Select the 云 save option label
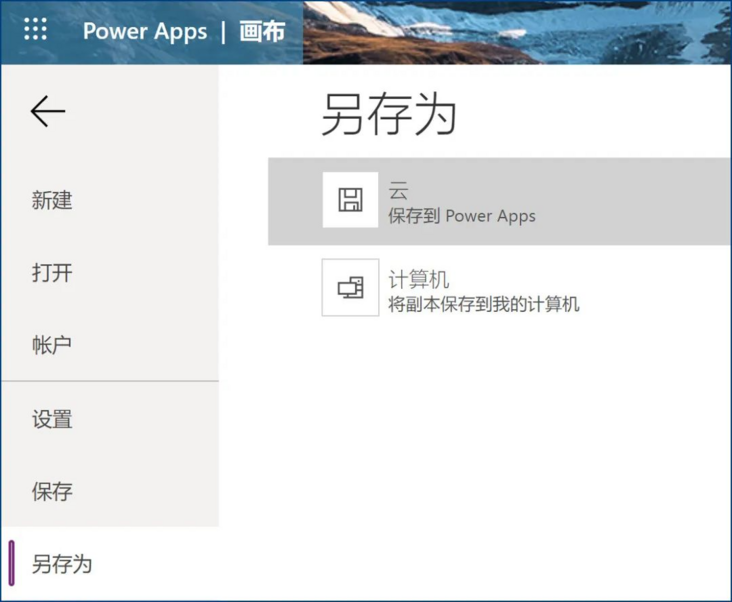Image resolution: width=732 pixels, height=602 pixels. [x=398, y=190]
